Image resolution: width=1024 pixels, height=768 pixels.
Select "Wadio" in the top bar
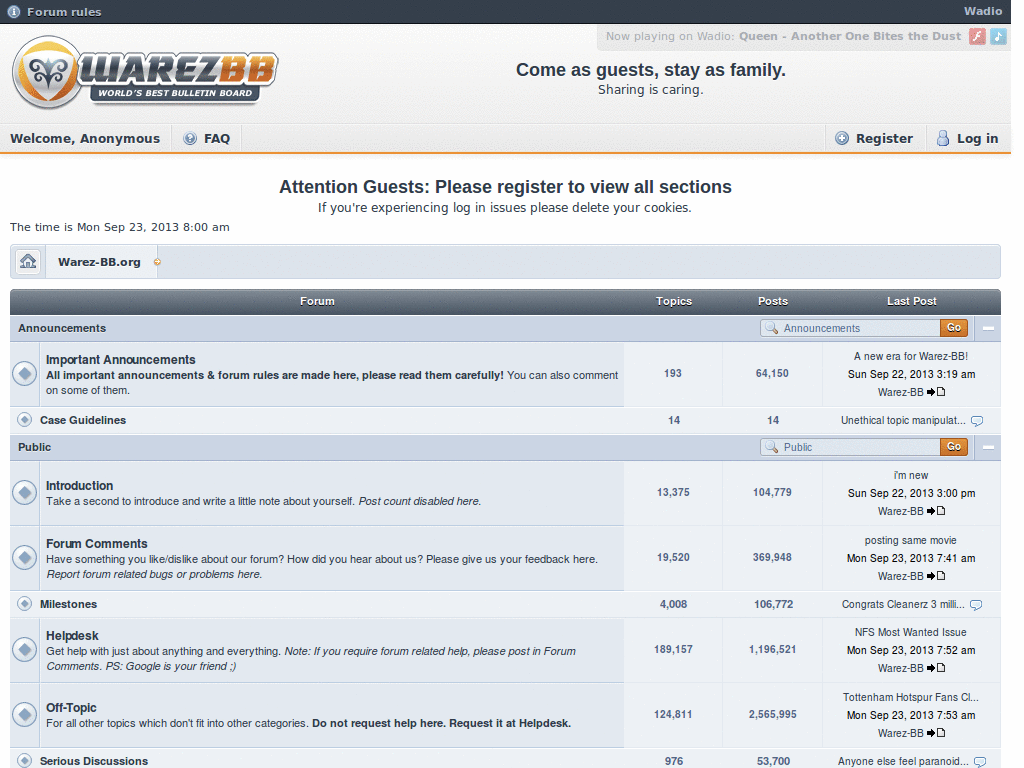point(983,11)
